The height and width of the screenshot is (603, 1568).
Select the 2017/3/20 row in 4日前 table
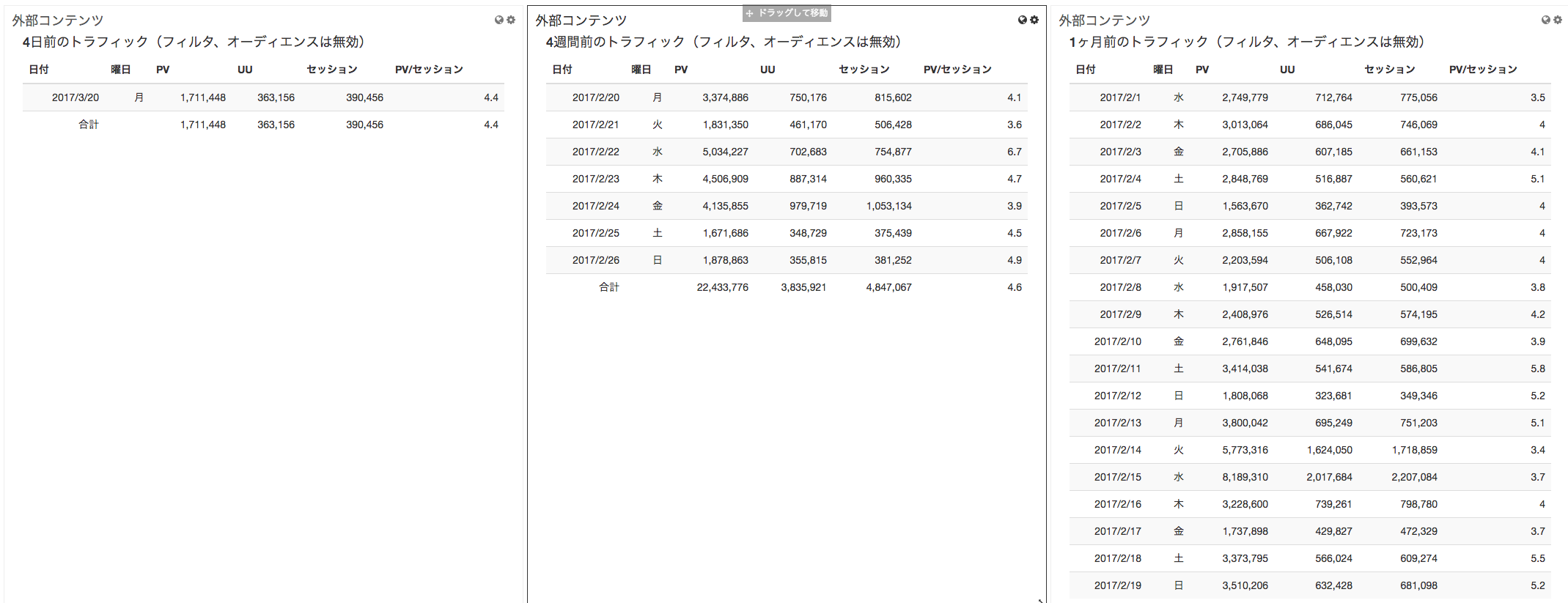point(263,97)
